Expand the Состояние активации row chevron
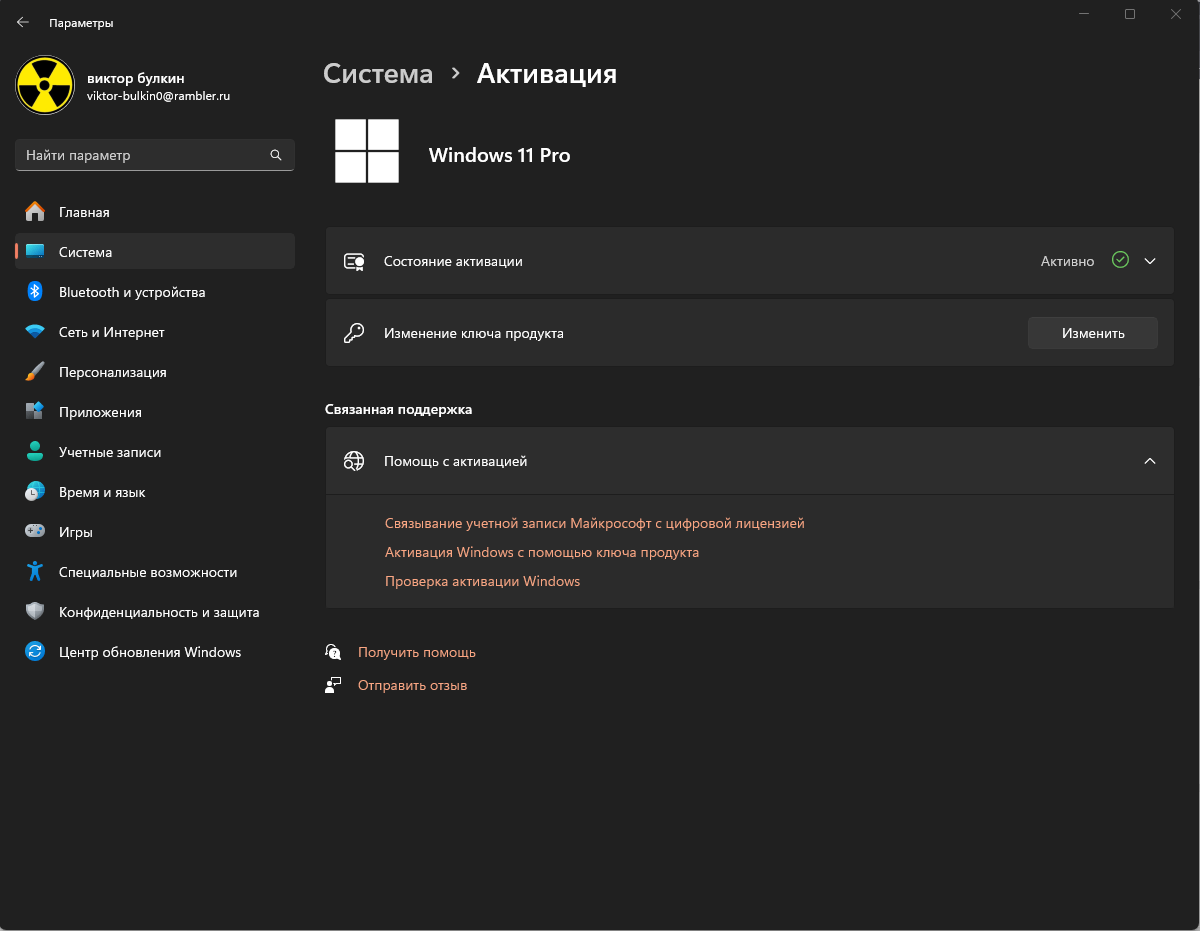Image resolution: width=1200 pixels, height=931 pixels. point(1150,261)
